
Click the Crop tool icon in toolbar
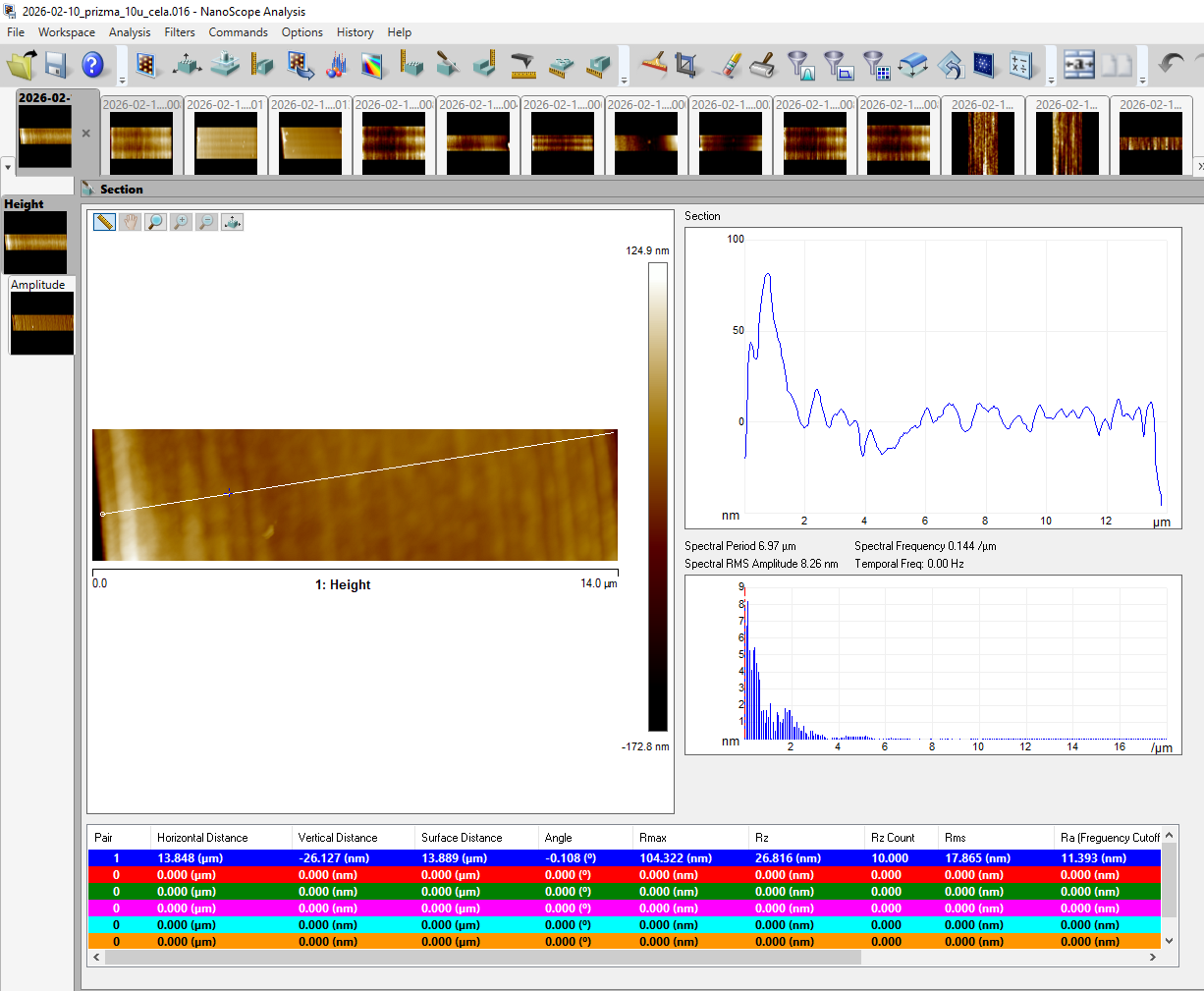[686, 66]
